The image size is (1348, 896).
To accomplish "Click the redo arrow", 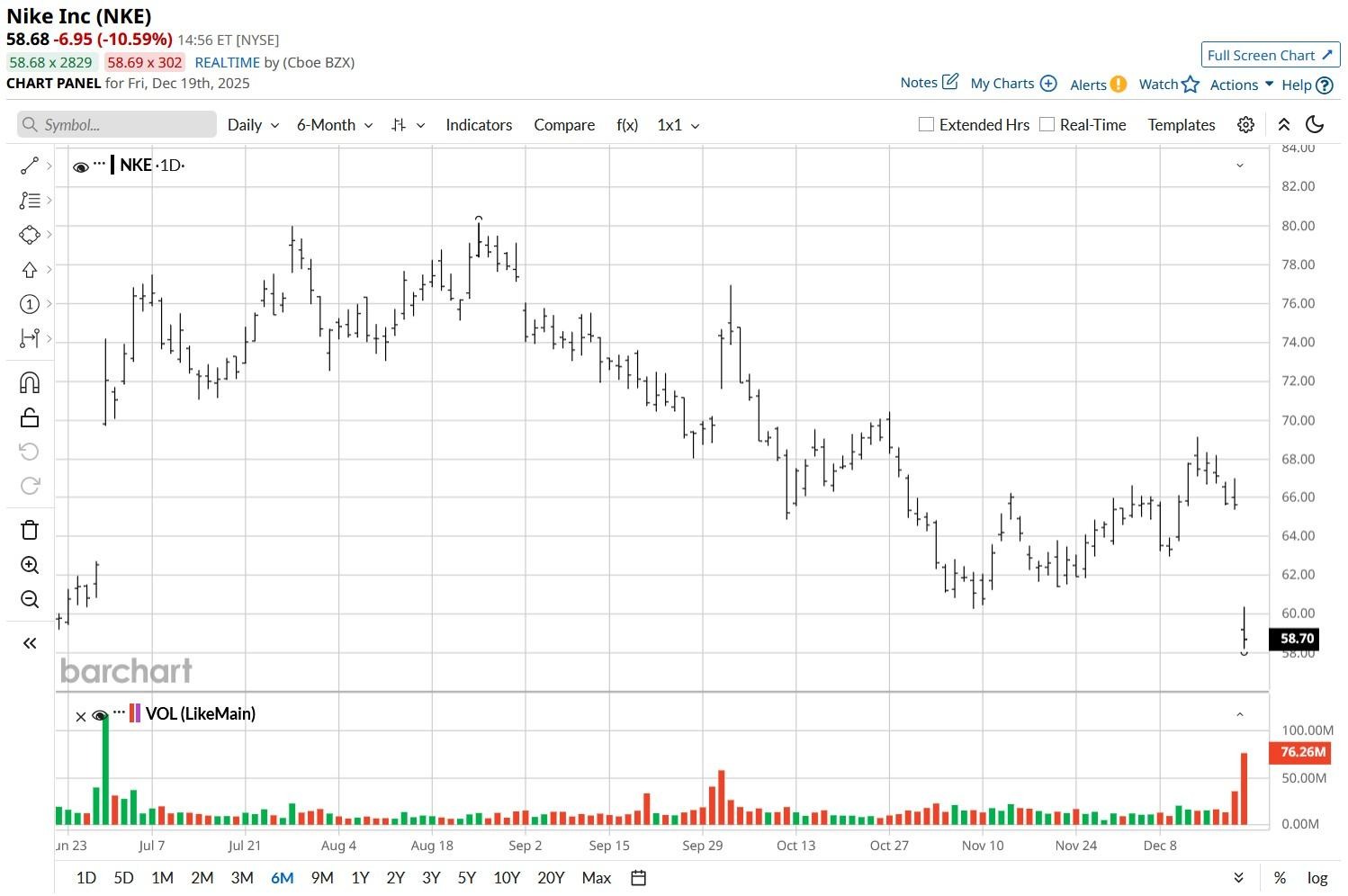I will click(29, 486).
